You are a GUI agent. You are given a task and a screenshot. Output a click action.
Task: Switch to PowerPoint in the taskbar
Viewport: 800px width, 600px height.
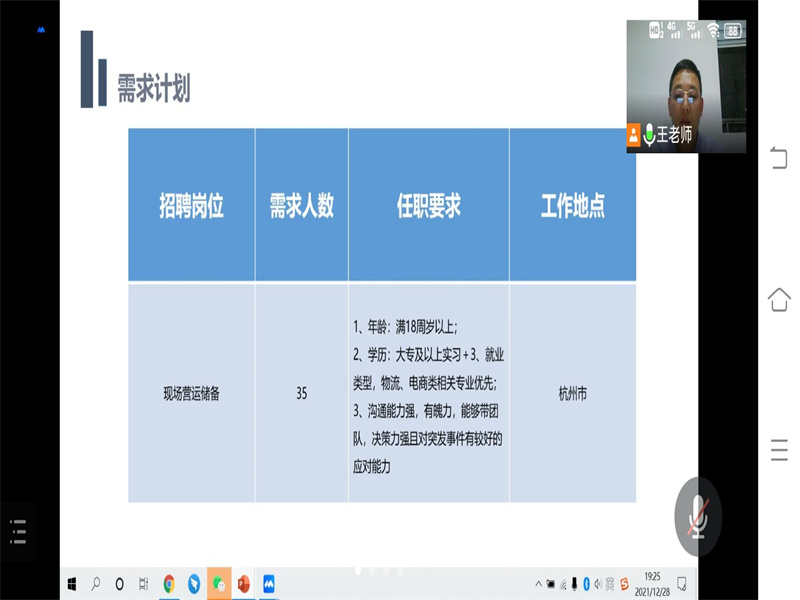[243, 583]
